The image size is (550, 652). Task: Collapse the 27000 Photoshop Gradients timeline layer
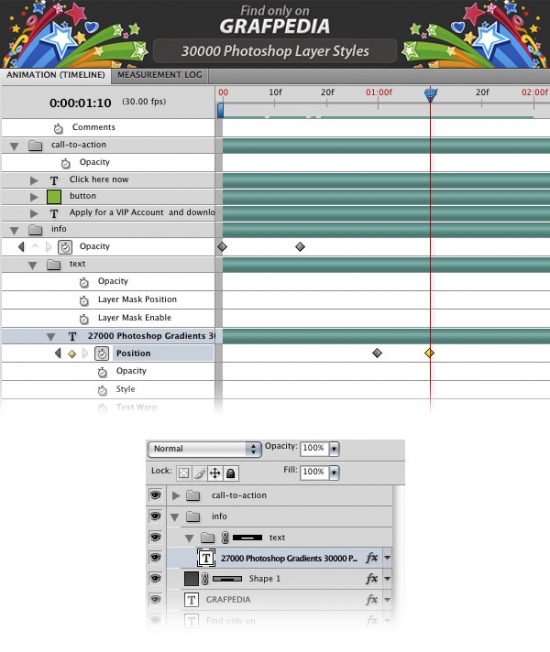pyautogui.click(x=51, y=337)
